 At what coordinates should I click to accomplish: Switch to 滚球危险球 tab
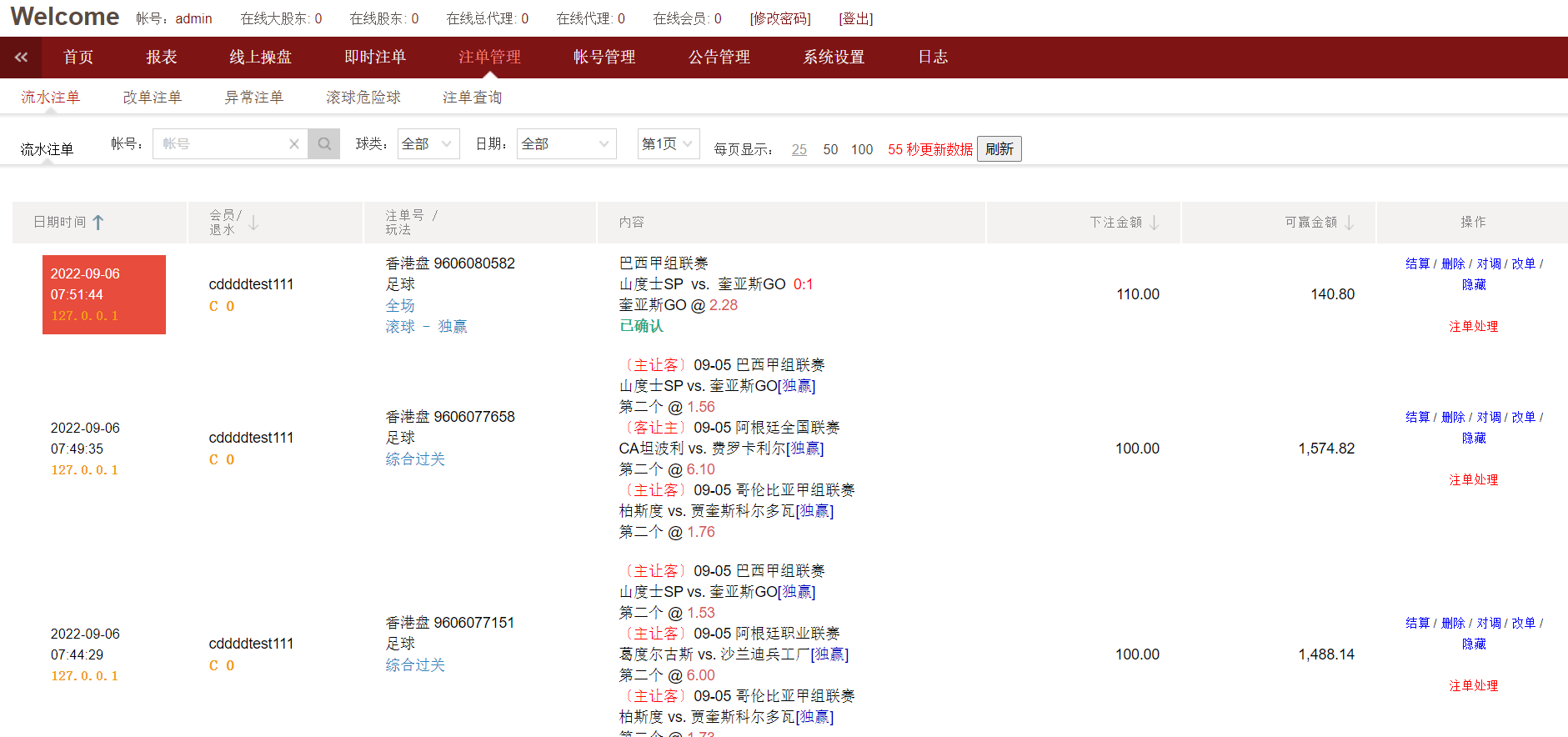click(x=363, y=98)
